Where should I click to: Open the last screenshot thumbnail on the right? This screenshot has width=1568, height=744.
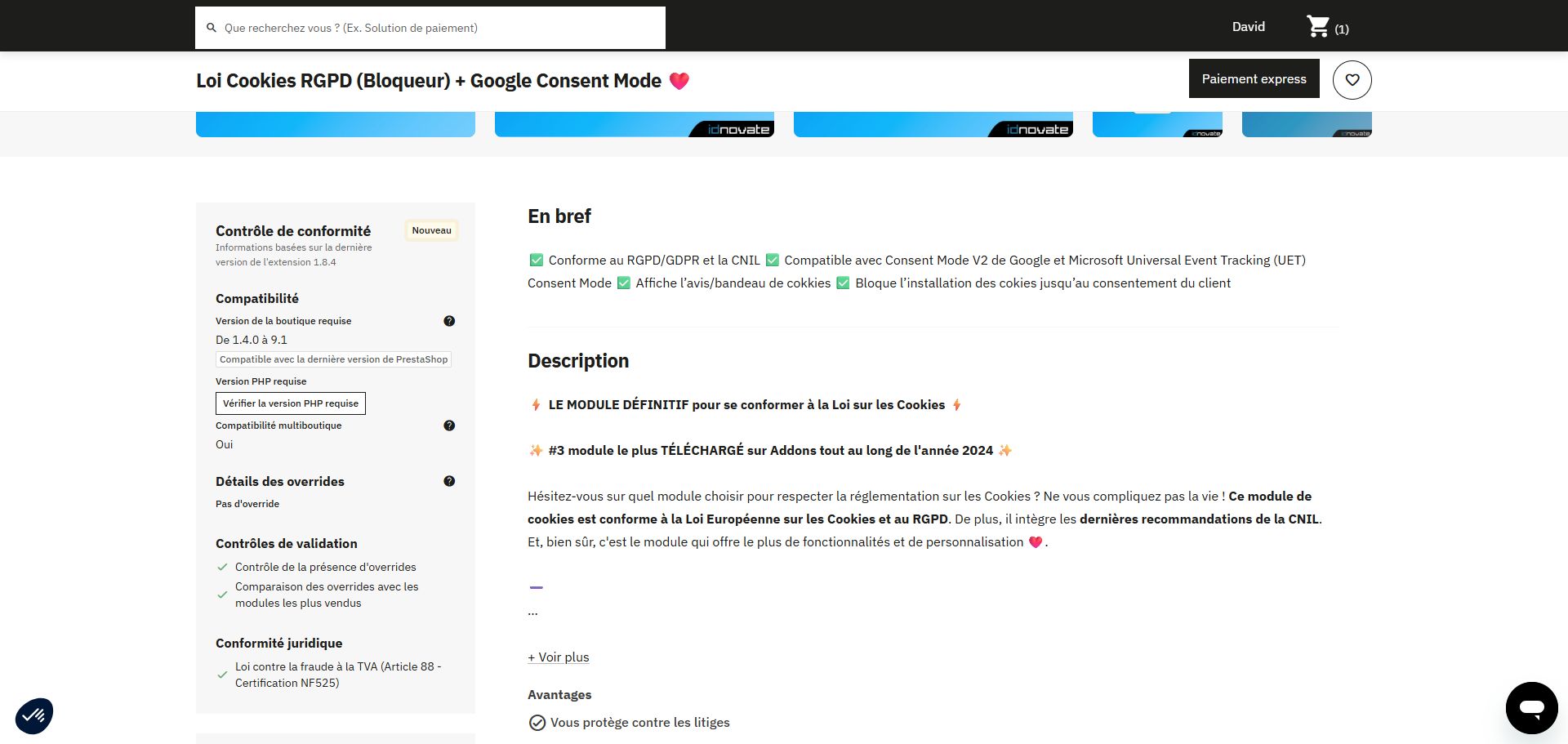pos(1307,124)
